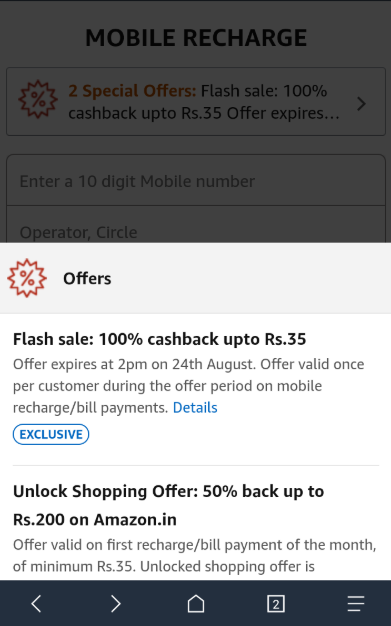Click the Flash sale 100% cashback title
The width and height of the screenshot is (391, 626).
(x=159, y=339)
